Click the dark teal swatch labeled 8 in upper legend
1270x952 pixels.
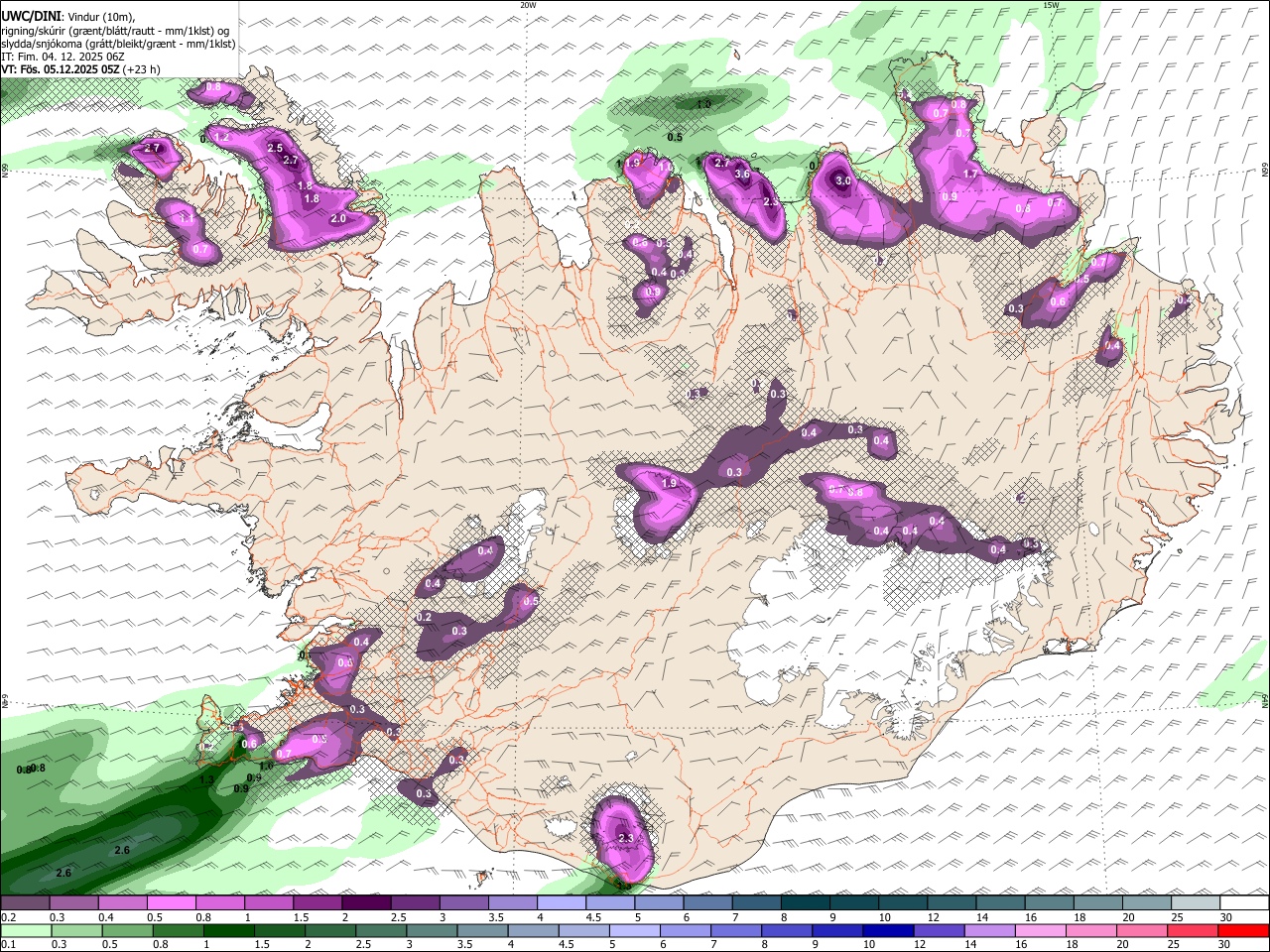805,903
